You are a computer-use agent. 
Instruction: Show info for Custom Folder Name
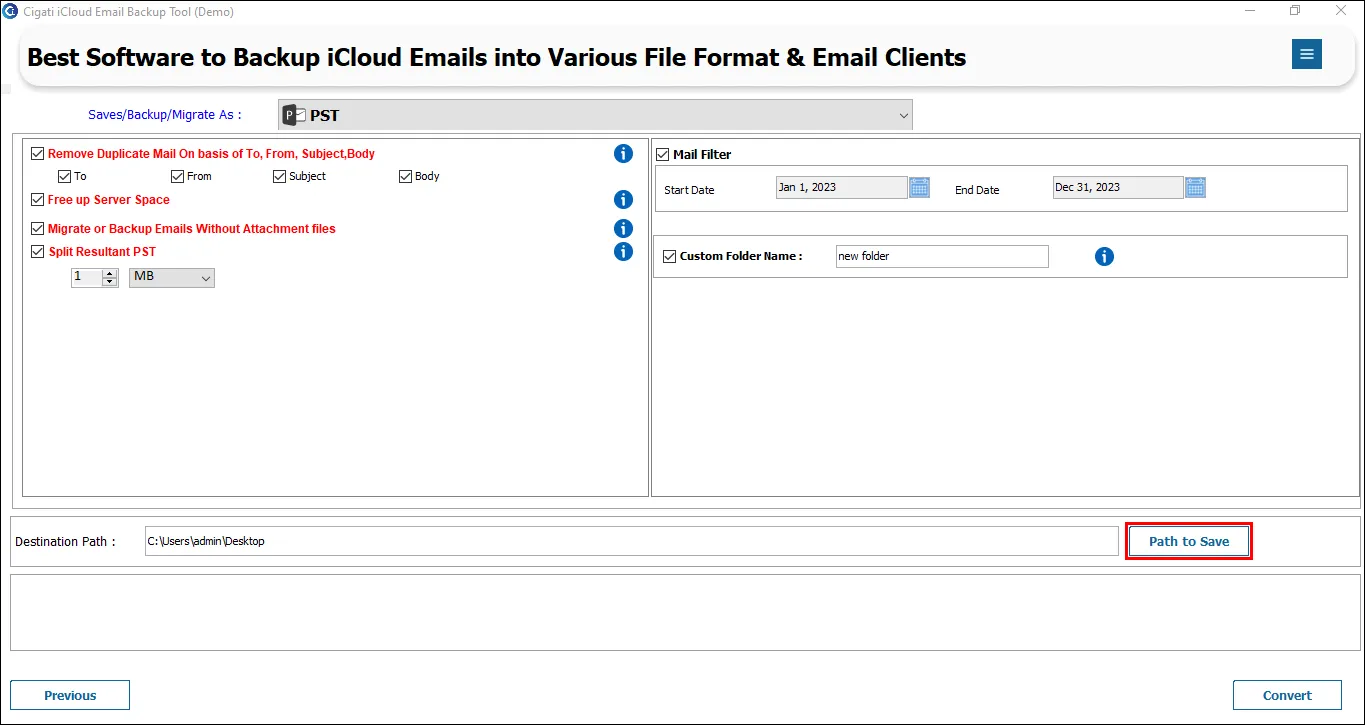pyautogui.click(x=1104, y=257)
